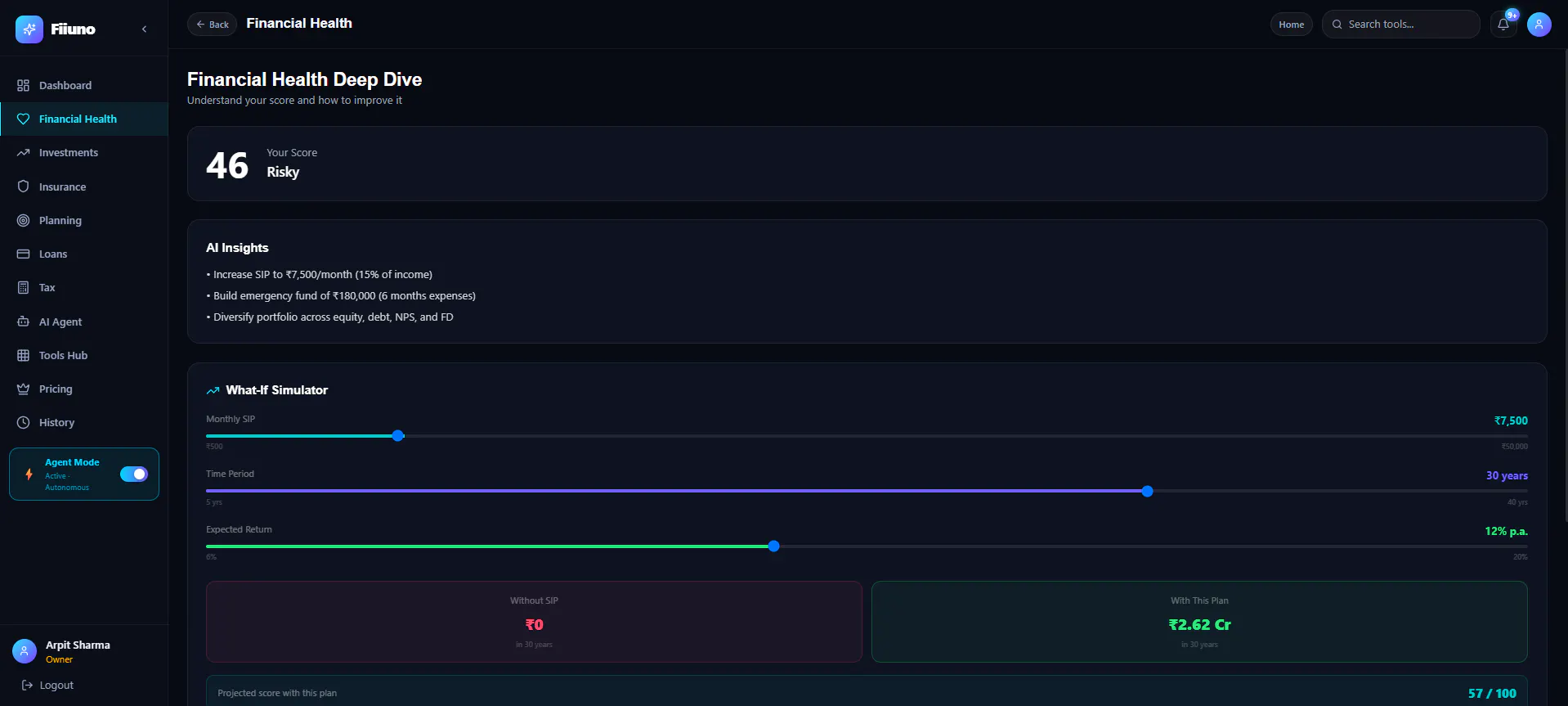1568x706 pixels.
Task: Click the Diversify portfolio insight
Action: coord(329,317)
